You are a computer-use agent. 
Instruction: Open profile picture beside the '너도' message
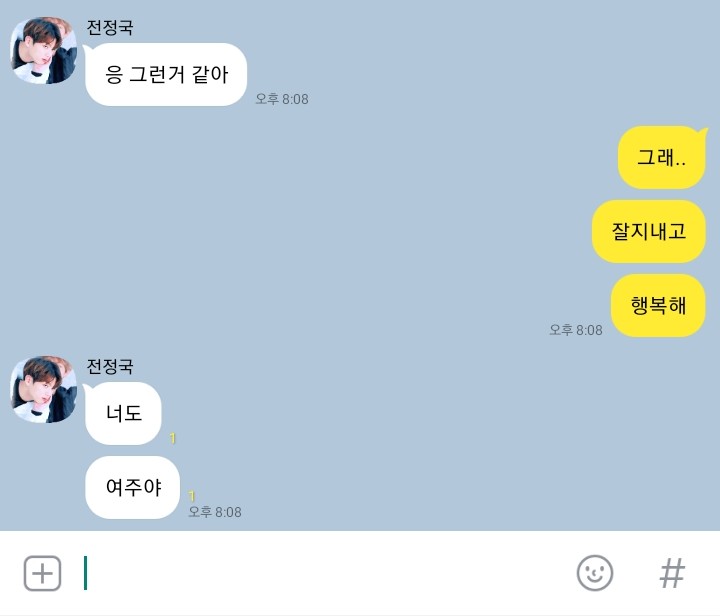(44, 389)
